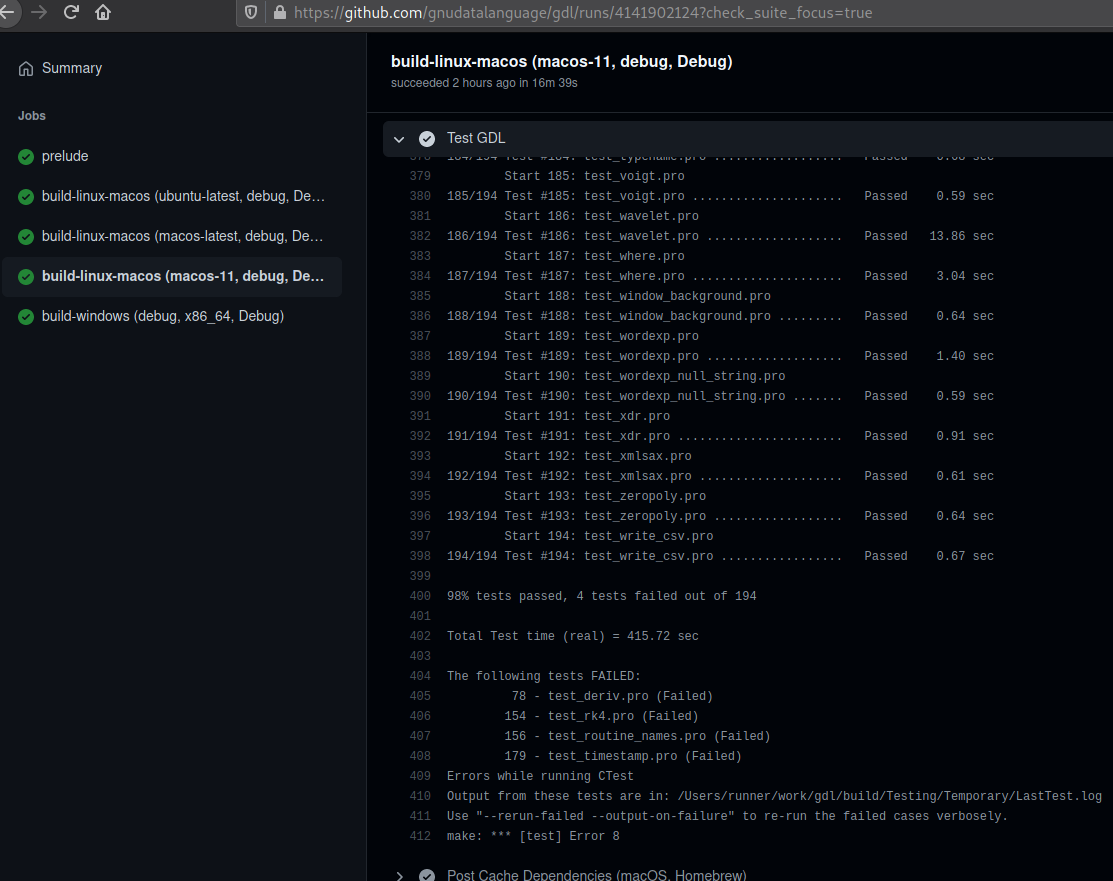Click the browser forward arrow

tap(38, 12)
